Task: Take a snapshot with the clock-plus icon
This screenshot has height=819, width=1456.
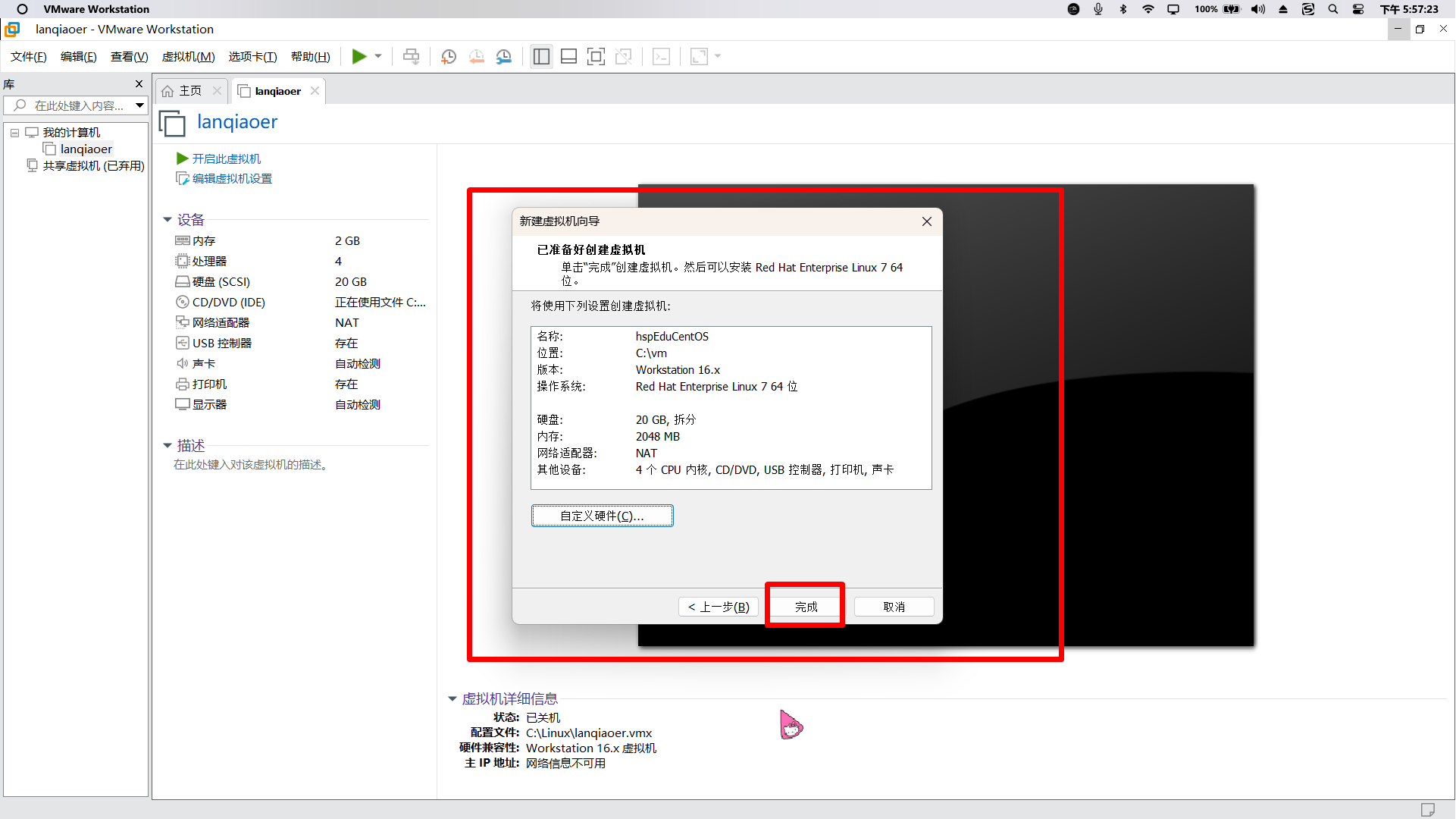Action: click(x=449, y=56)
